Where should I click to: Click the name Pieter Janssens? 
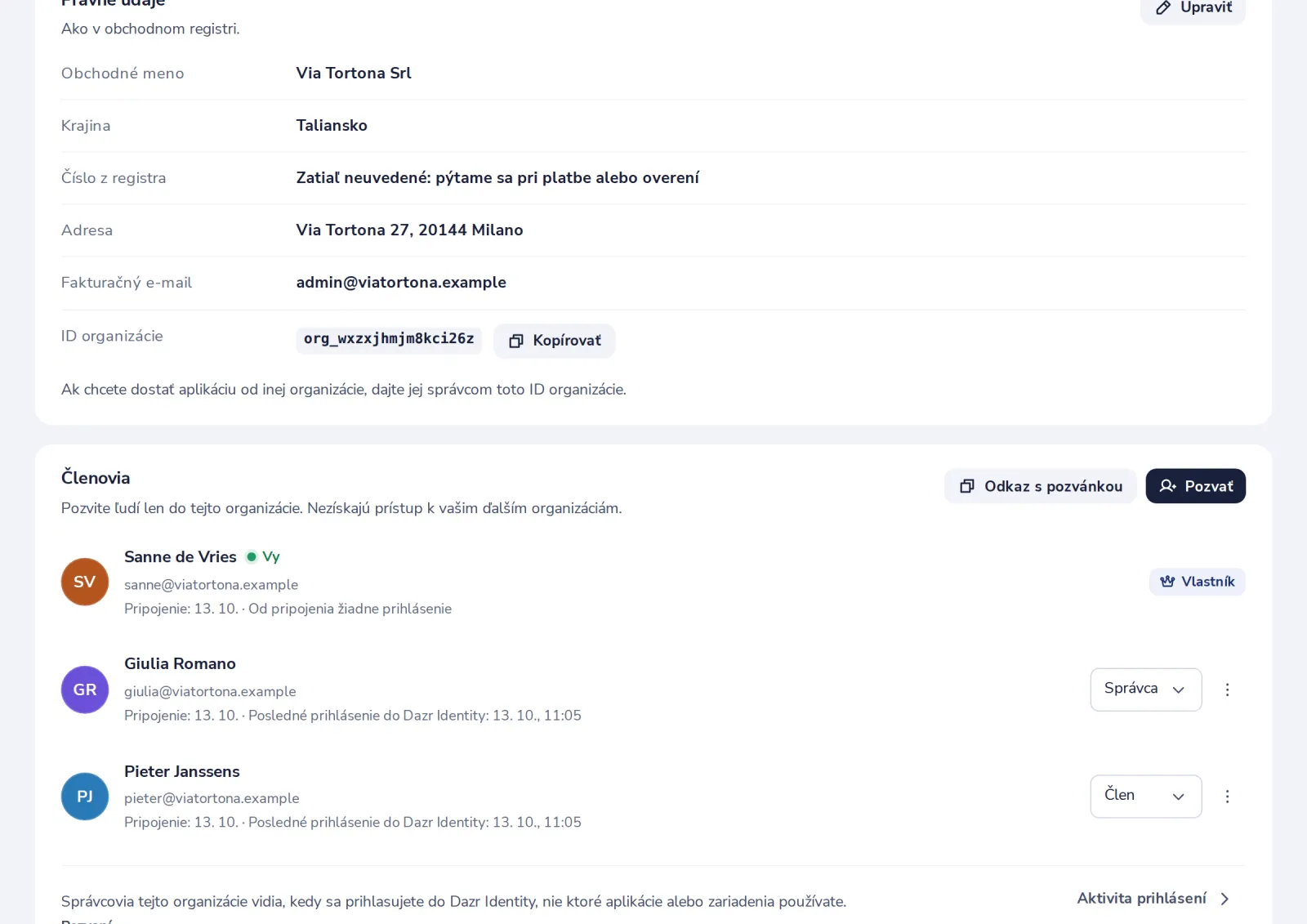pyautogui.click(x=182, y=771)
